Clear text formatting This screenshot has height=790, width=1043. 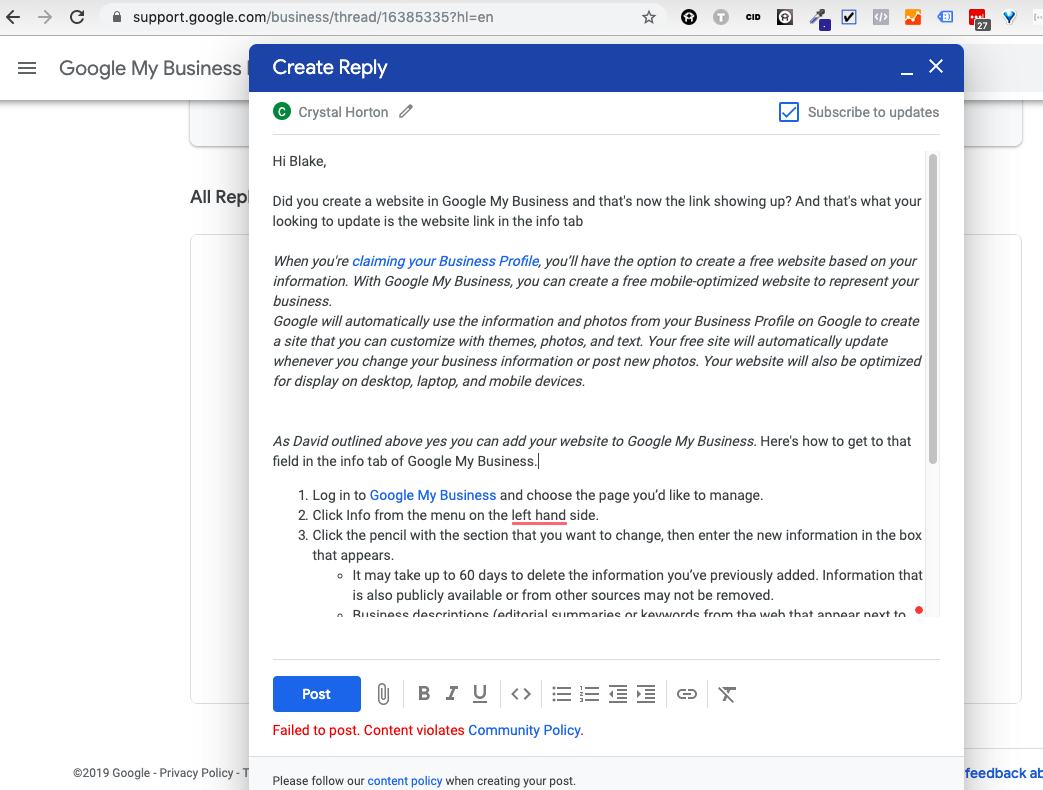pos(727,694)
